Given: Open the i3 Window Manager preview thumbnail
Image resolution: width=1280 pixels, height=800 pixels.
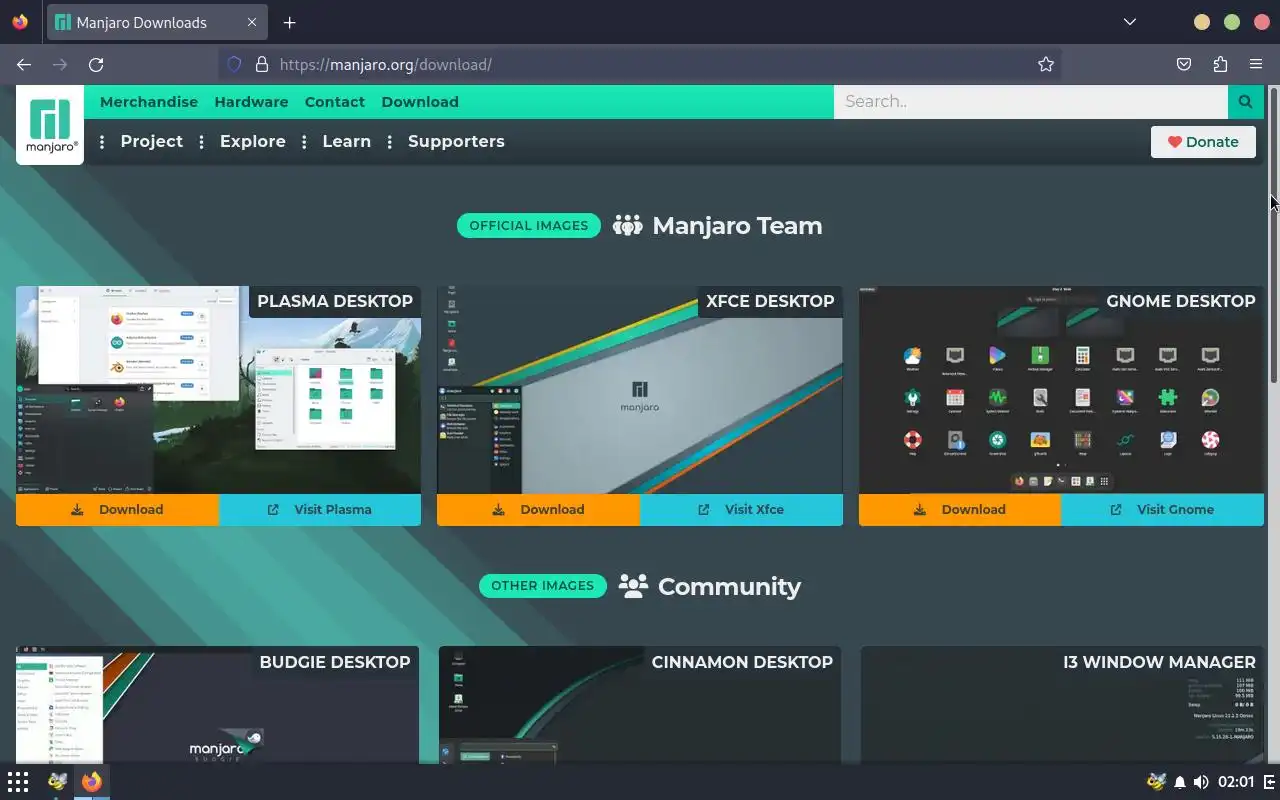Looking at the screenshot, I should coord(1062,705).
